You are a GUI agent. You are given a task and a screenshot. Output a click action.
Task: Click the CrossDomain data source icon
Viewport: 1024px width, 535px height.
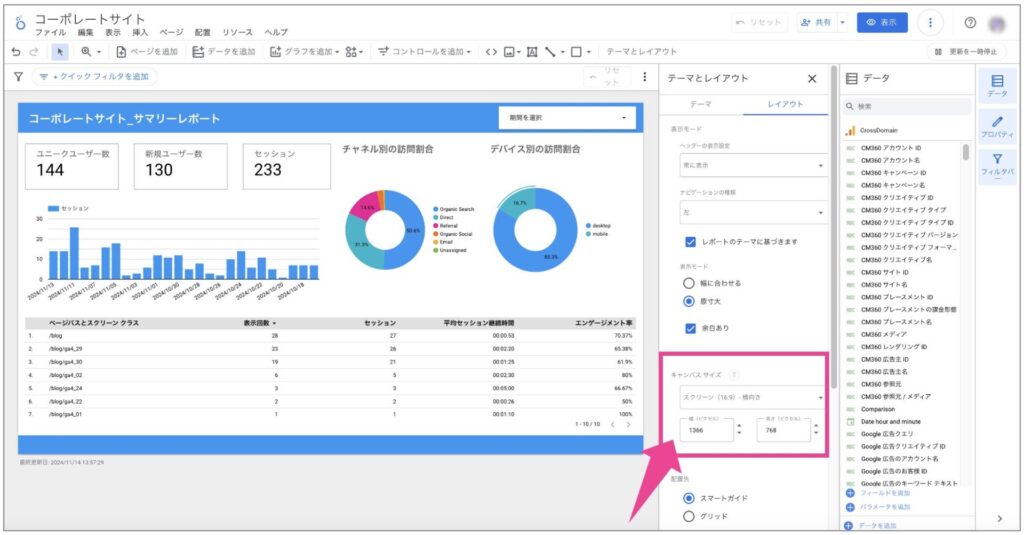tap(850, 131)
